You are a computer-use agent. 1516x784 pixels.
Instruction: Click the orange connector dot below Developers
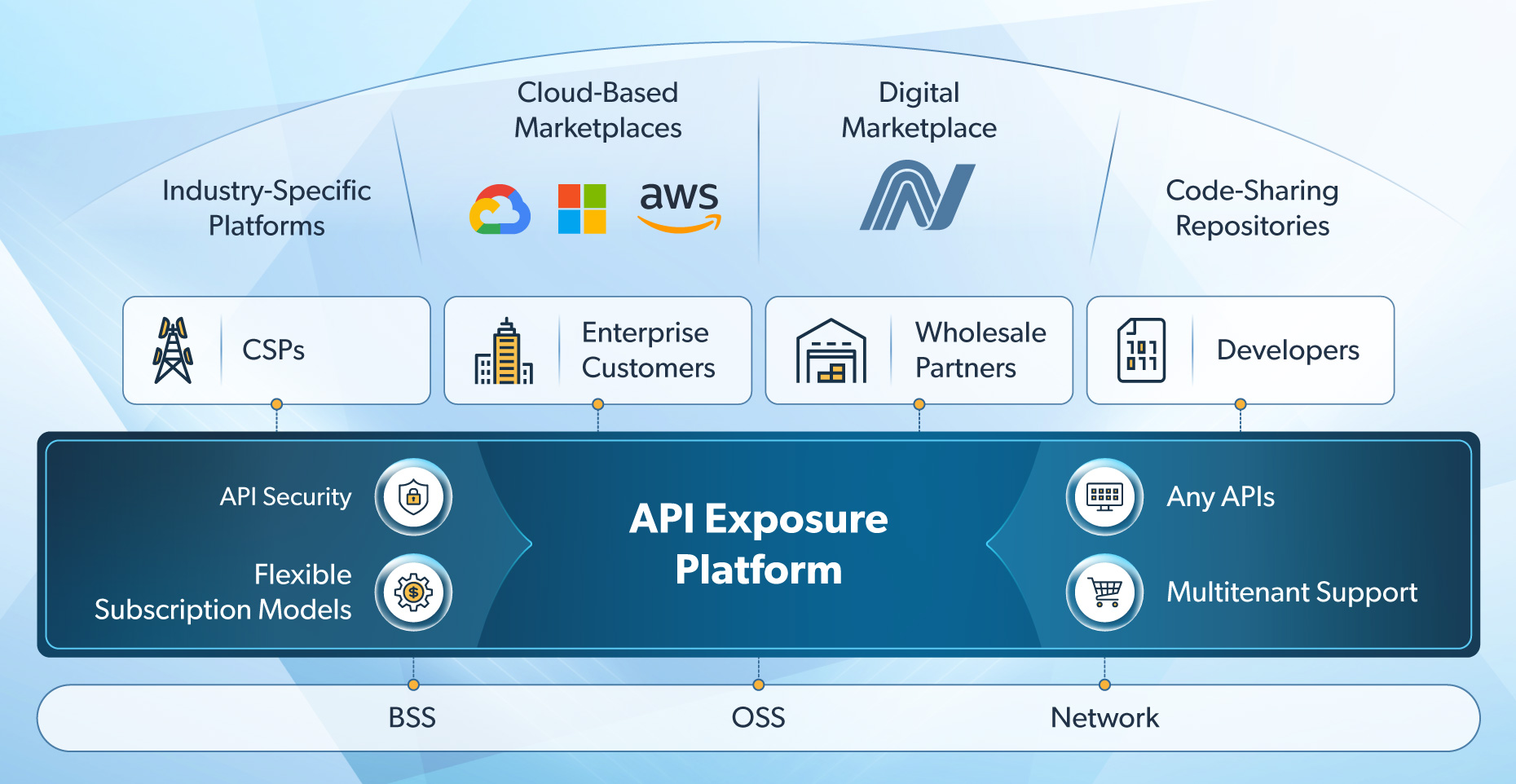coord(1241,404)
